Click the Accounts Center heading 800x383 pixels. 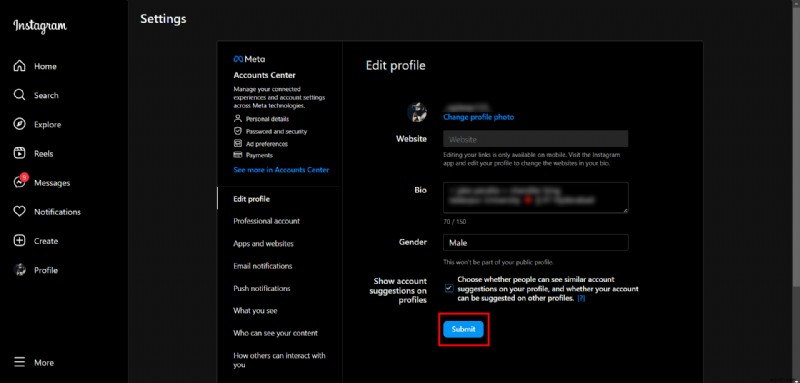pos(264,75)
